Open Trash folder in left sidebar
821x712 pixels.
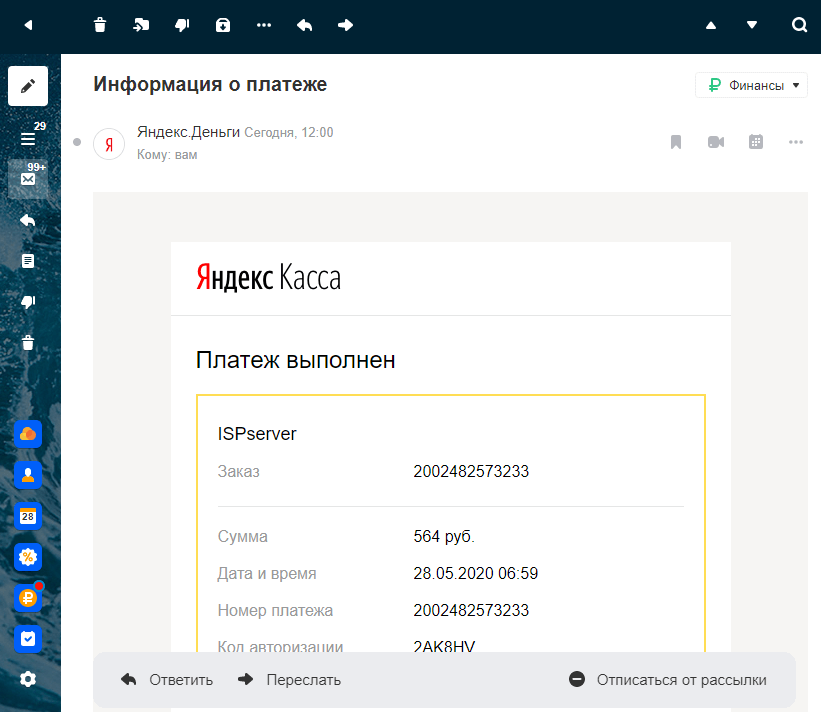[28, 343]
